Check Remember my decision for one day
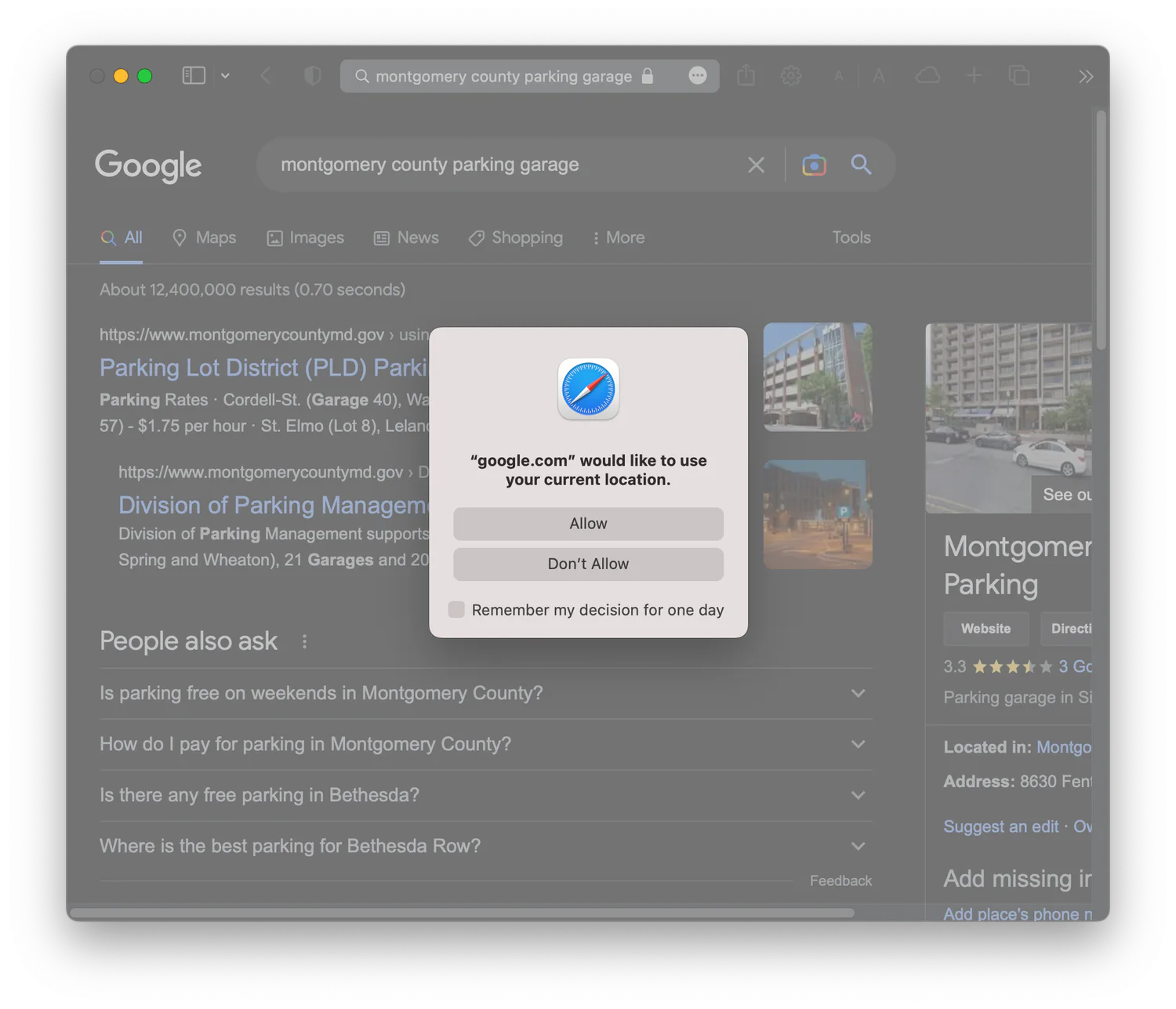Image resolution: width=1176 pixels, height=1009 pixels. pos(456,609)
